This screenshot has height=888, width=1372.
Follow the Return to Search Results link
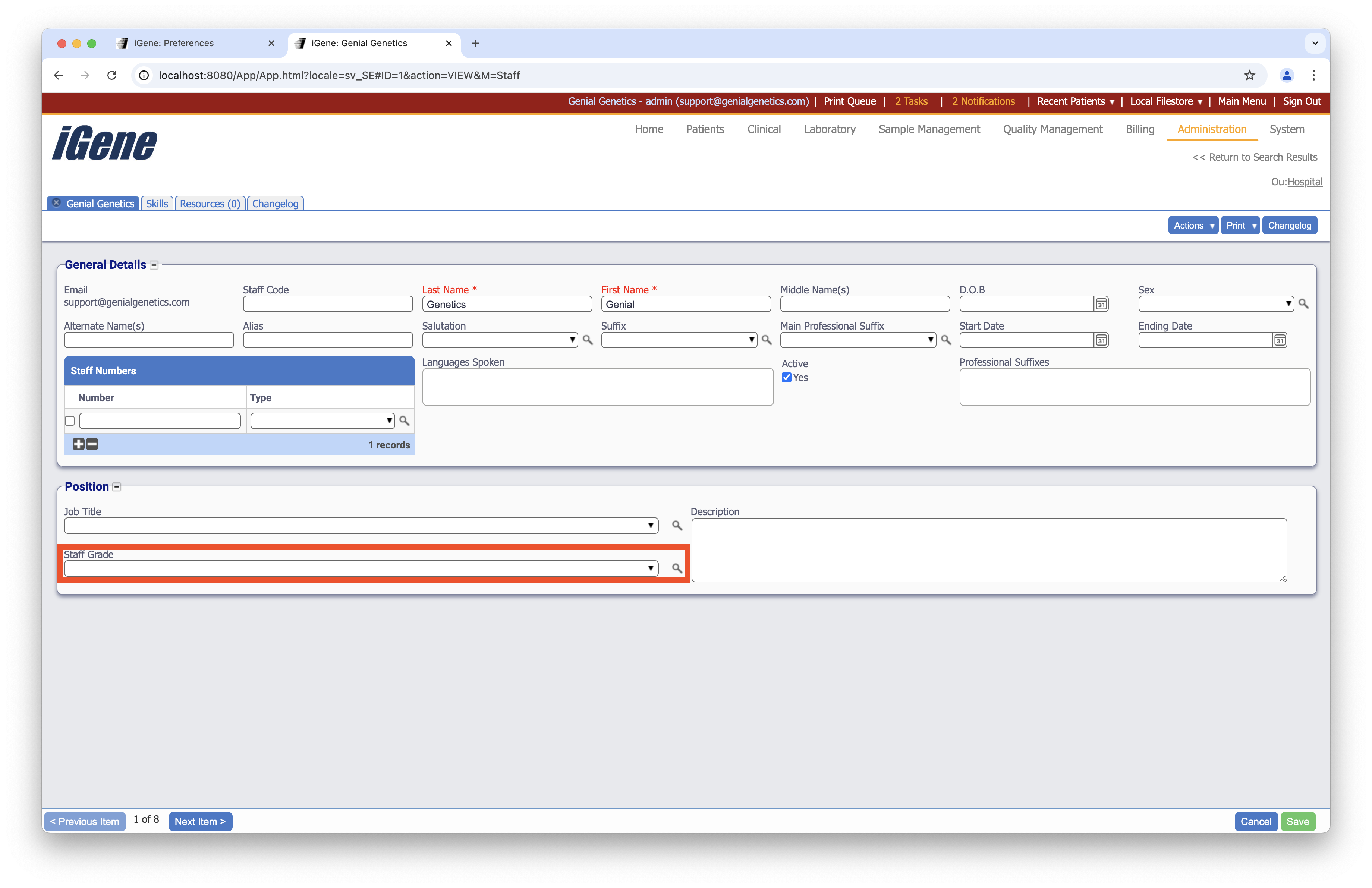pyautogui.click(x=1255, y=157)
